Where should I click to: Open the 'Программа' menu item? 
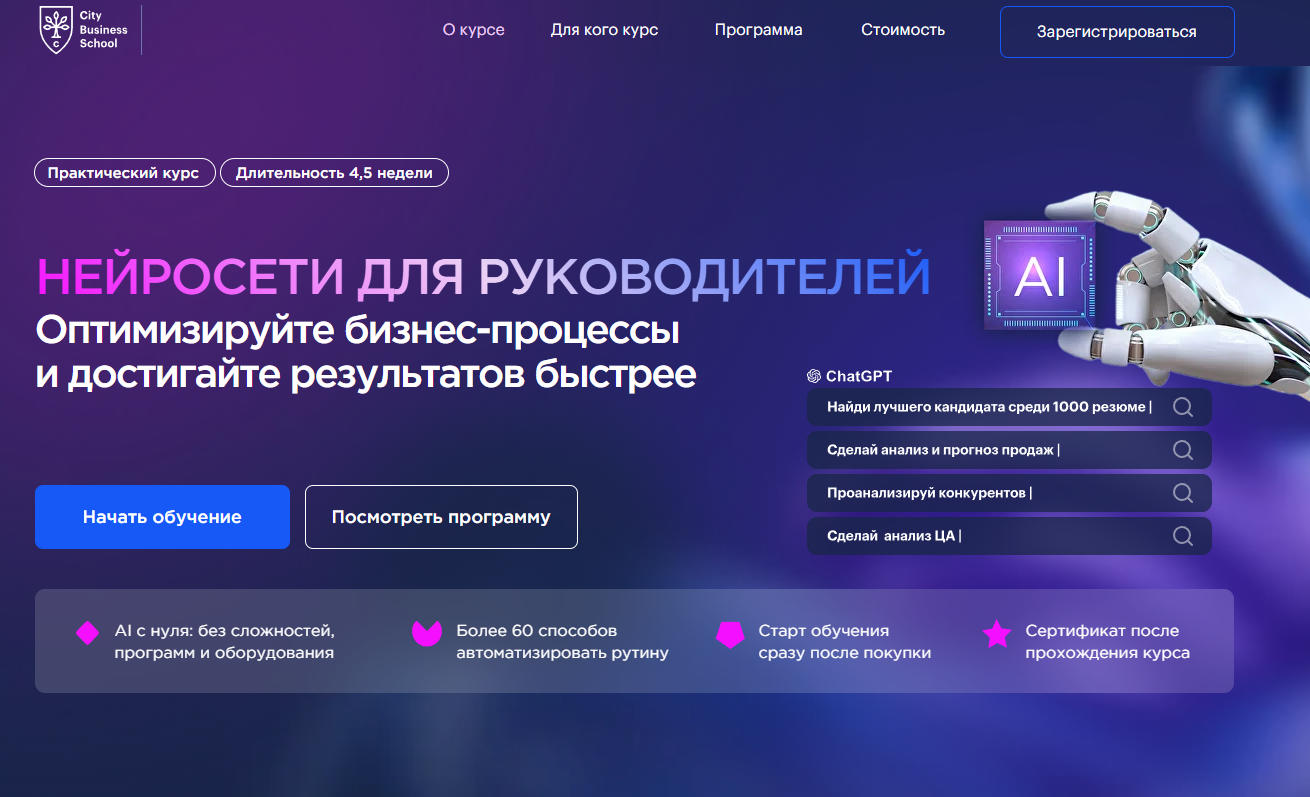(758, 30)
